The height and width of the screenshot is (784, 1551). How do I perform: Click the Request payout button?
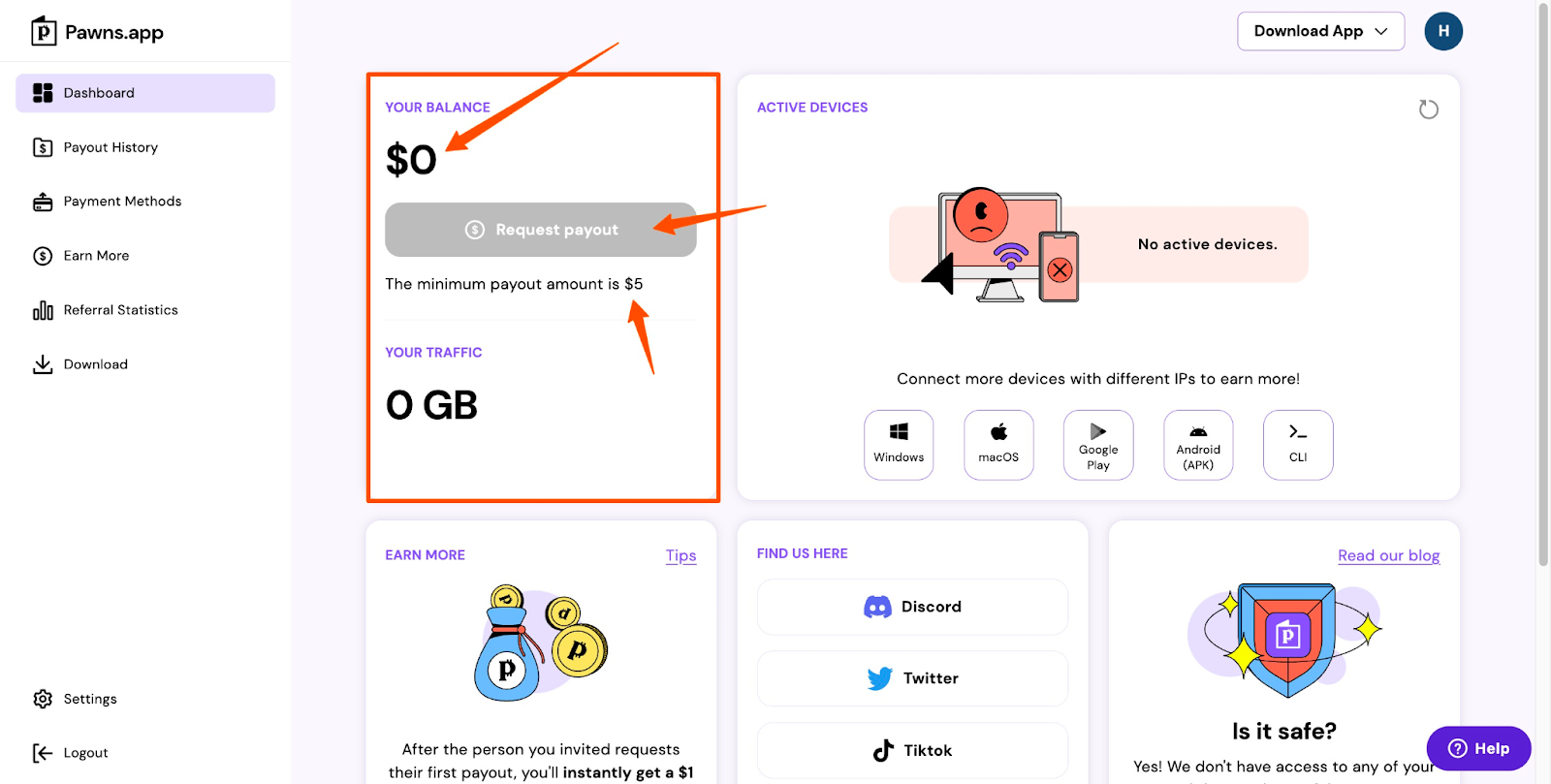[541, 230]
